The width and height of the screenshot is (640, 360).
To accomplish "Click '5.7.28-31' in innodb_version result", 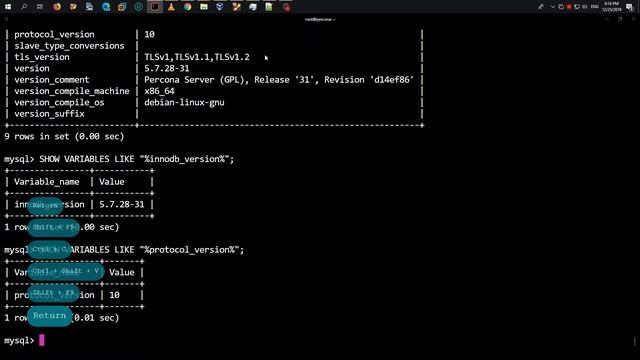I will click(122, 204).
